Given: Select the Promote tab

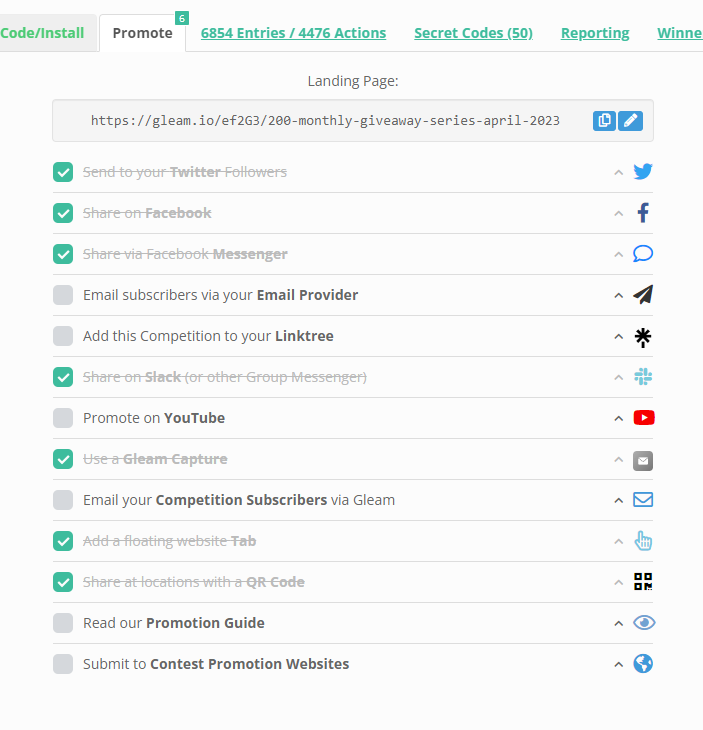Looking at the screenshot, I should click(142, 33).
